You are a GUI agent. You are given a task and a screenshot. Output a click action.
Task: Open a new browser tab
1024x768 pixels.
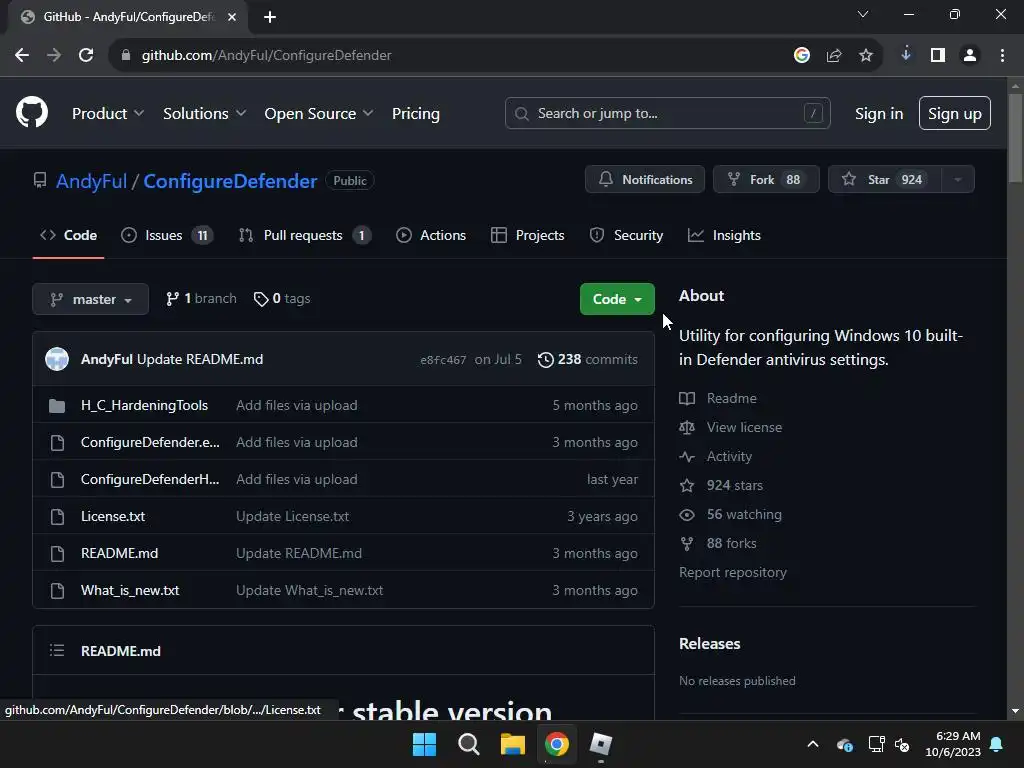point(270,17)
